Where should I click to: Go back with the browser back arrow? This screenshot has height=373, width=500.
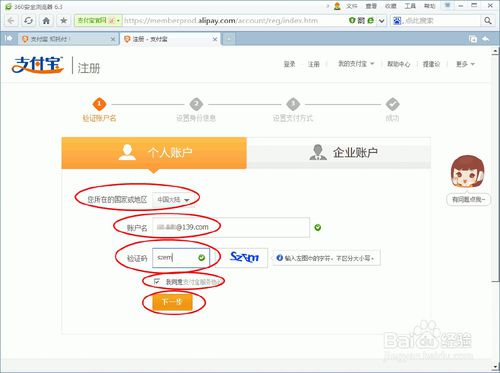coord(11,21)
